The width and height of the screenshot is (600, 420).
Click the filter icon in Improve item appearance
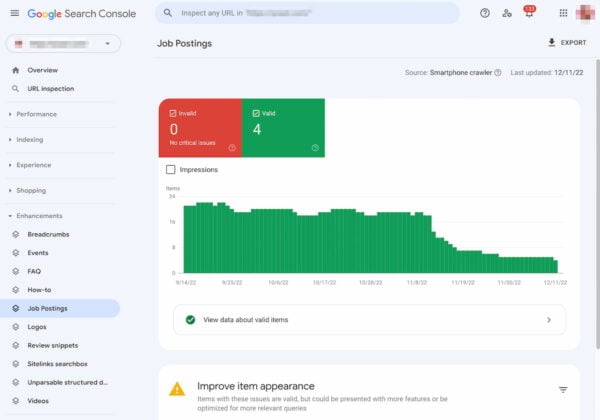(562, 390)
